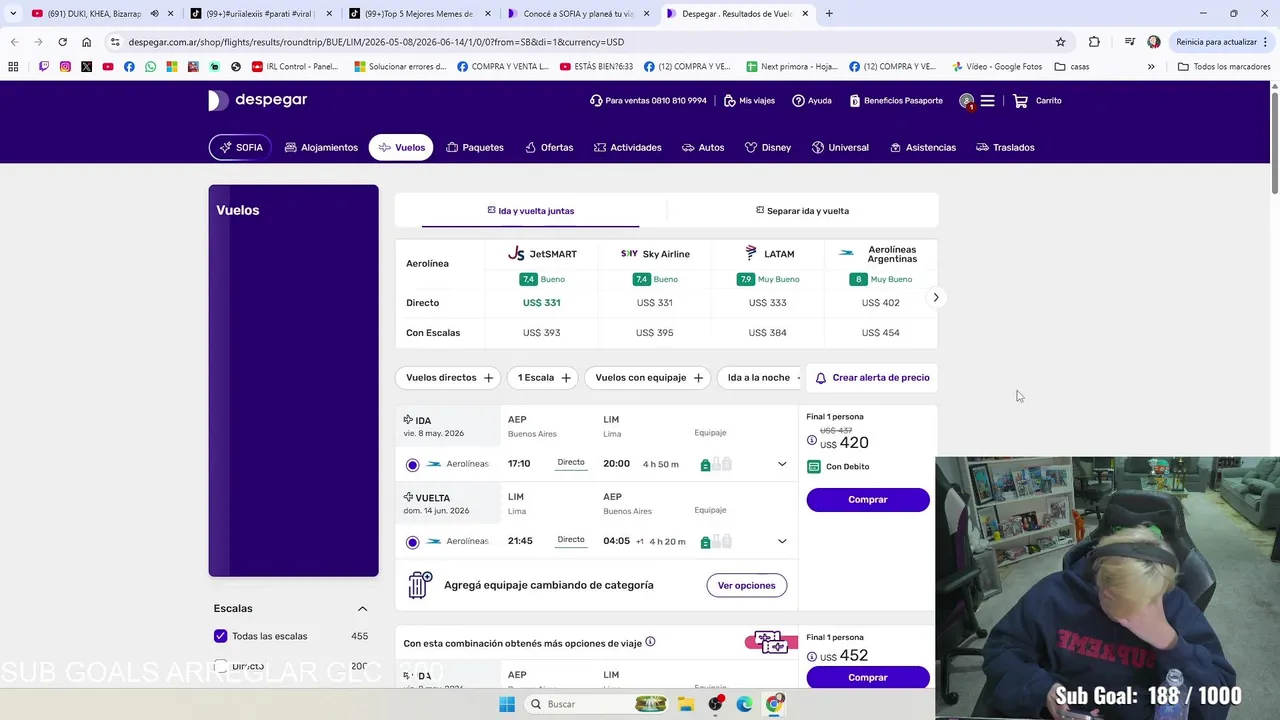Click the plus icon on Vuelos directos chip
This screenshot has height=720, width=1280.
coord(488,378)
